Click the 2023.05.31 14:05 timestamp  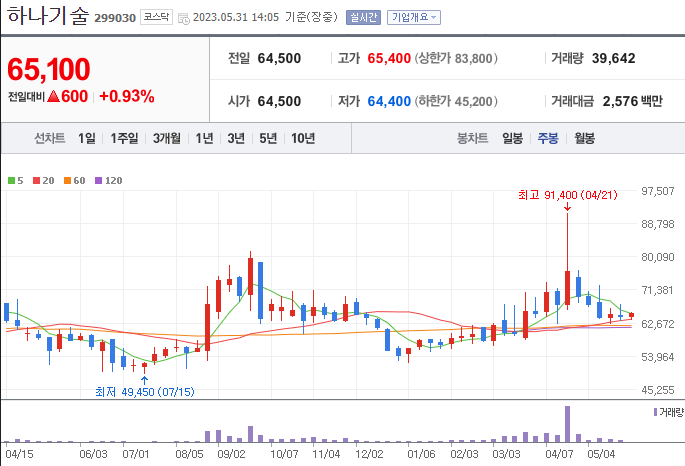(236, 17)
